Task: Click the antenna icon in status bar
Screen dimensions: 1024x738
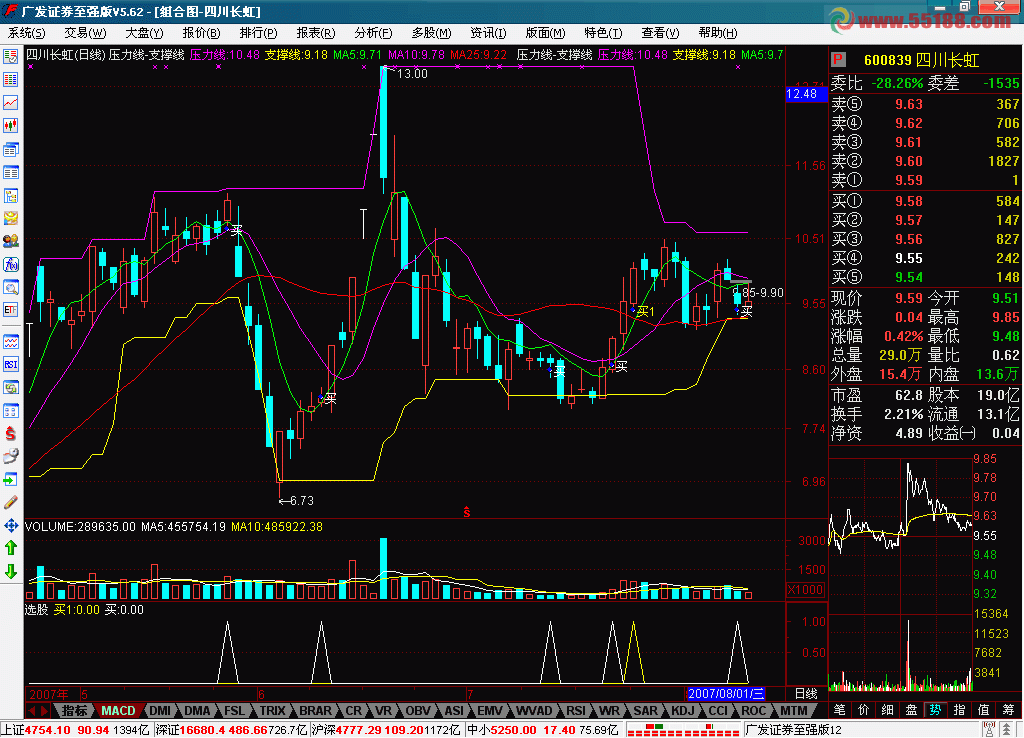Action: click(989, 730)
